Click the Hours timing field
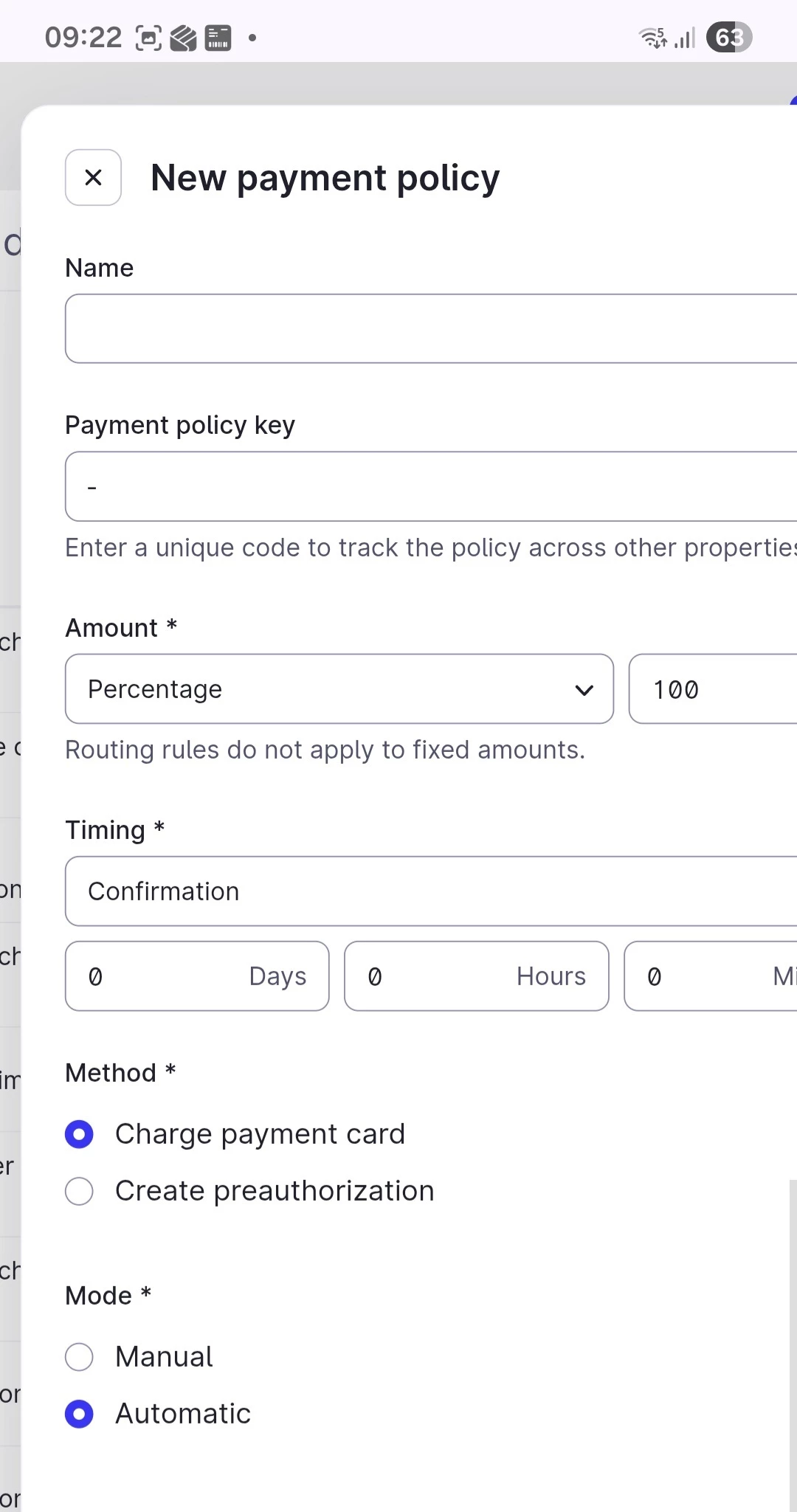Screen dimensions: 797x1512 click(x=476, y=976)
